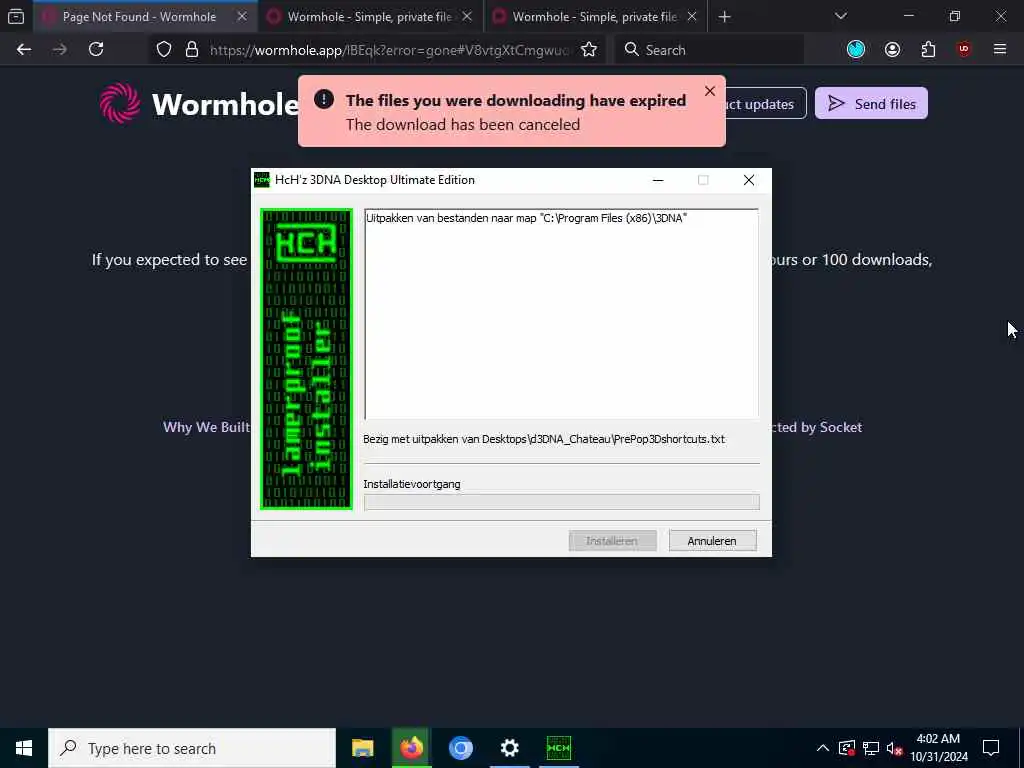Click the HCH installer taskbar icon
Image resolution: width=1024 pixels, height=768 pixels.
pyautogui.click(x=558, y=748)
